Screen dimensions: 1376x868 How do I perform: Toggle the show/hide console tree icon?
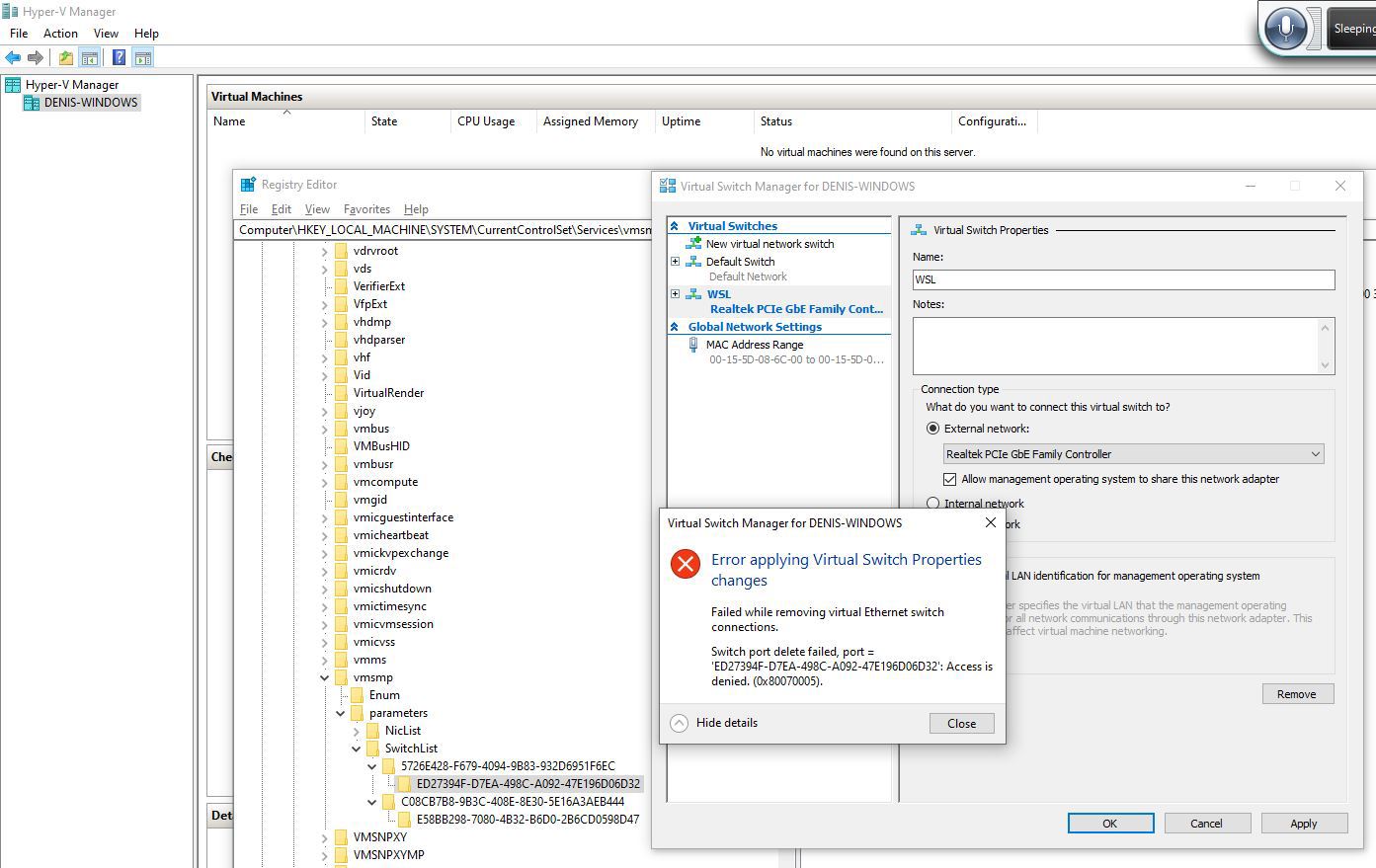click(x=90, y=56)
